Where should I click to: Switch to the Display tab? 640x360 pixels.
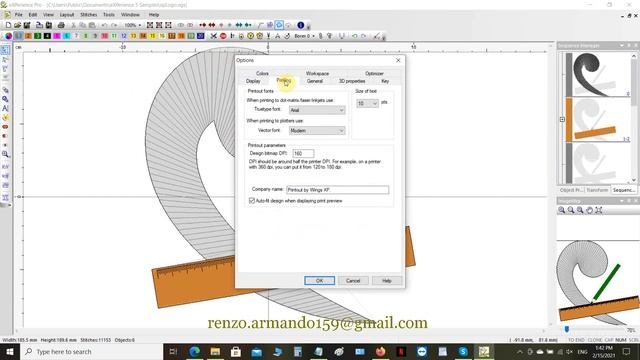point(253,81)
